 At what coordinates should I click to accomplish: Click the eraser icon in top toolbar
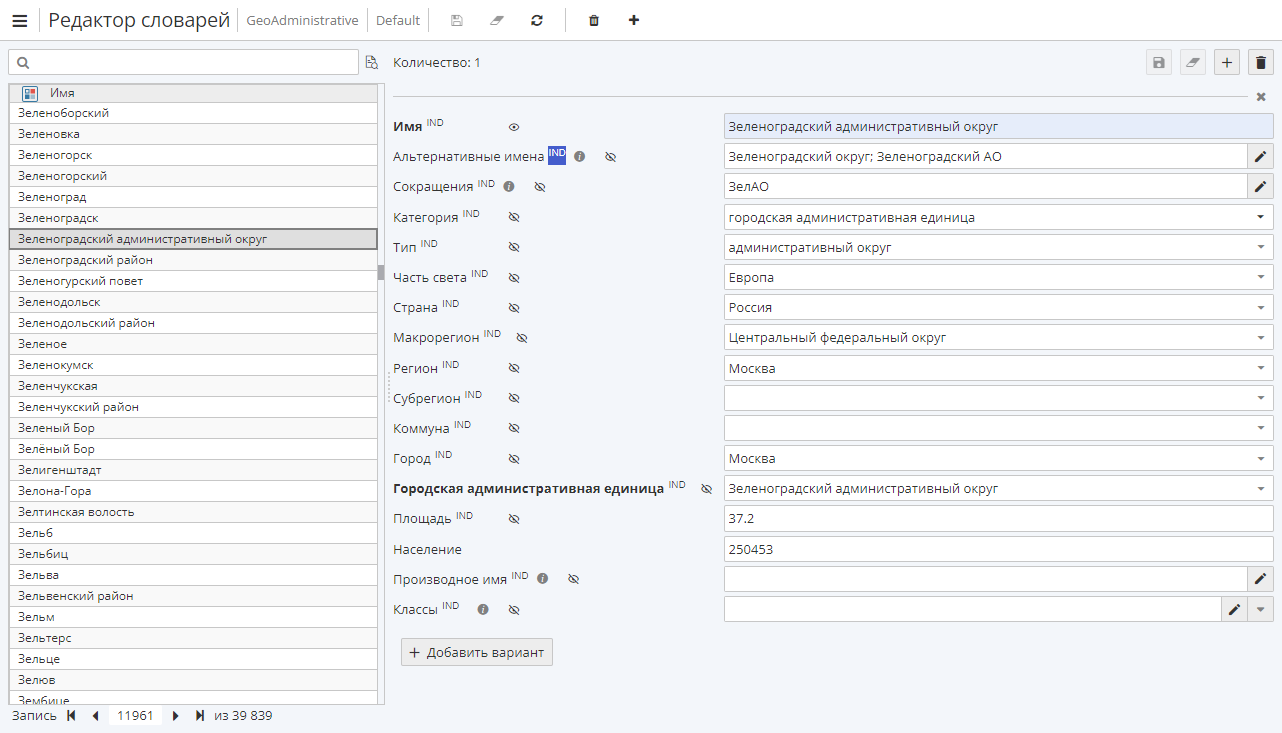(497, 20)
